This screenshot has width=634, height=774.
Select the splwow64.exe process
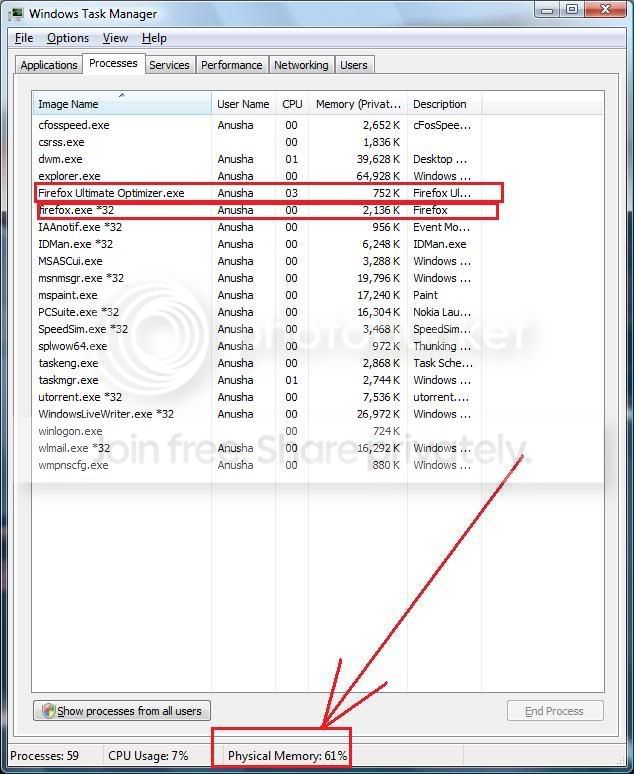tap(257, 346)
